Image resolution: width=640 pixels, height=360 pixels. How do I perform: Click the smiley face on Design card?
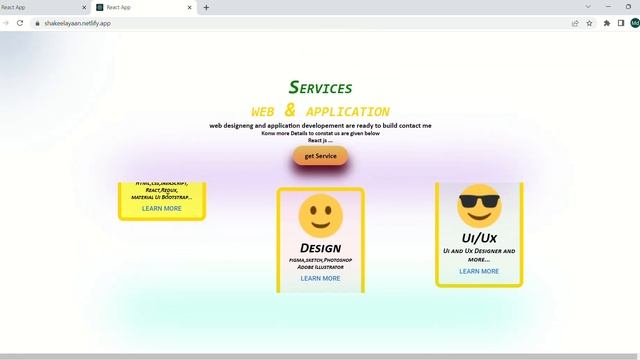click(x=321, y=216)
